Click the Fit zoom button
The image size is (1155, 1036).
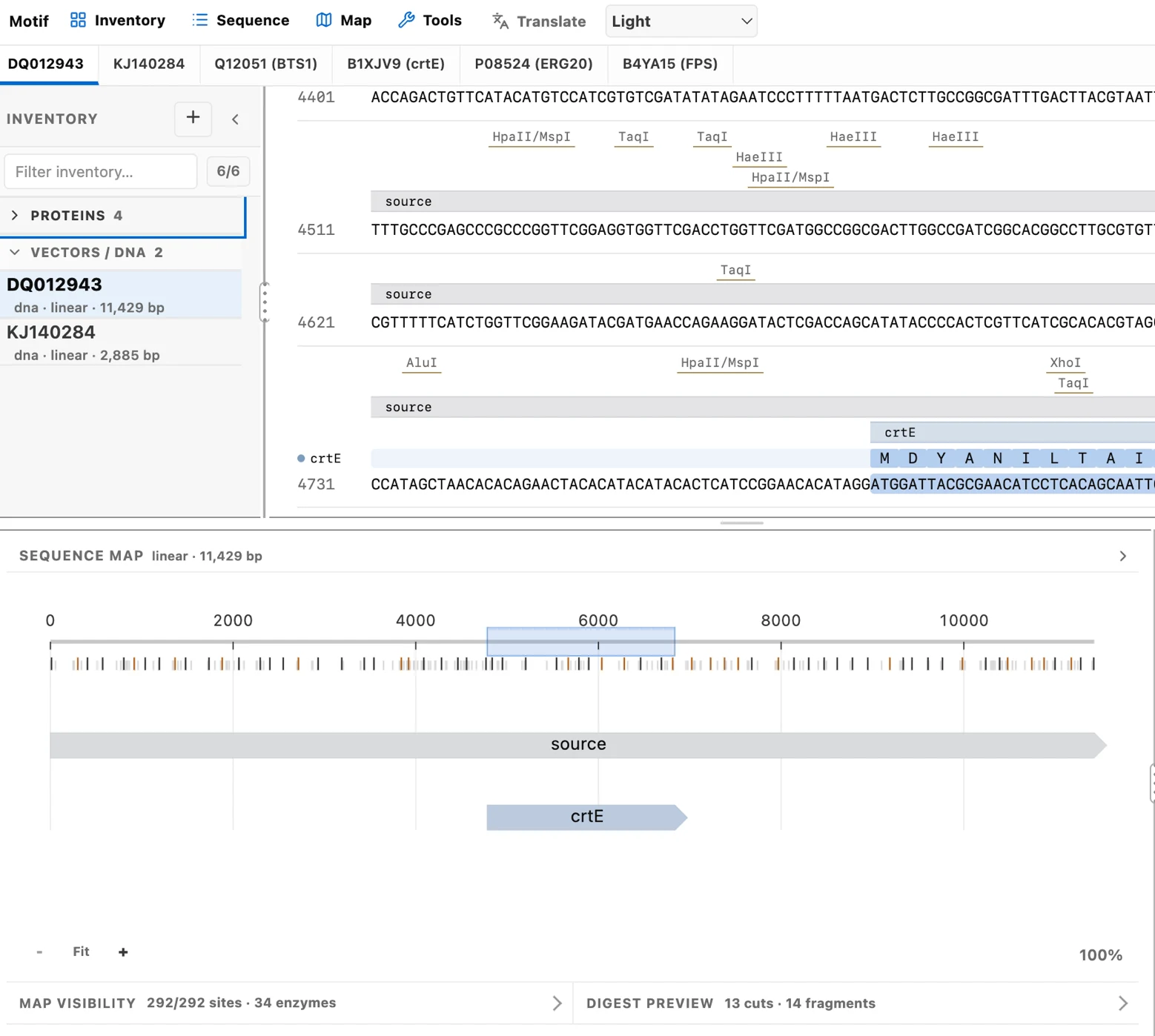(x=82, y=952)
